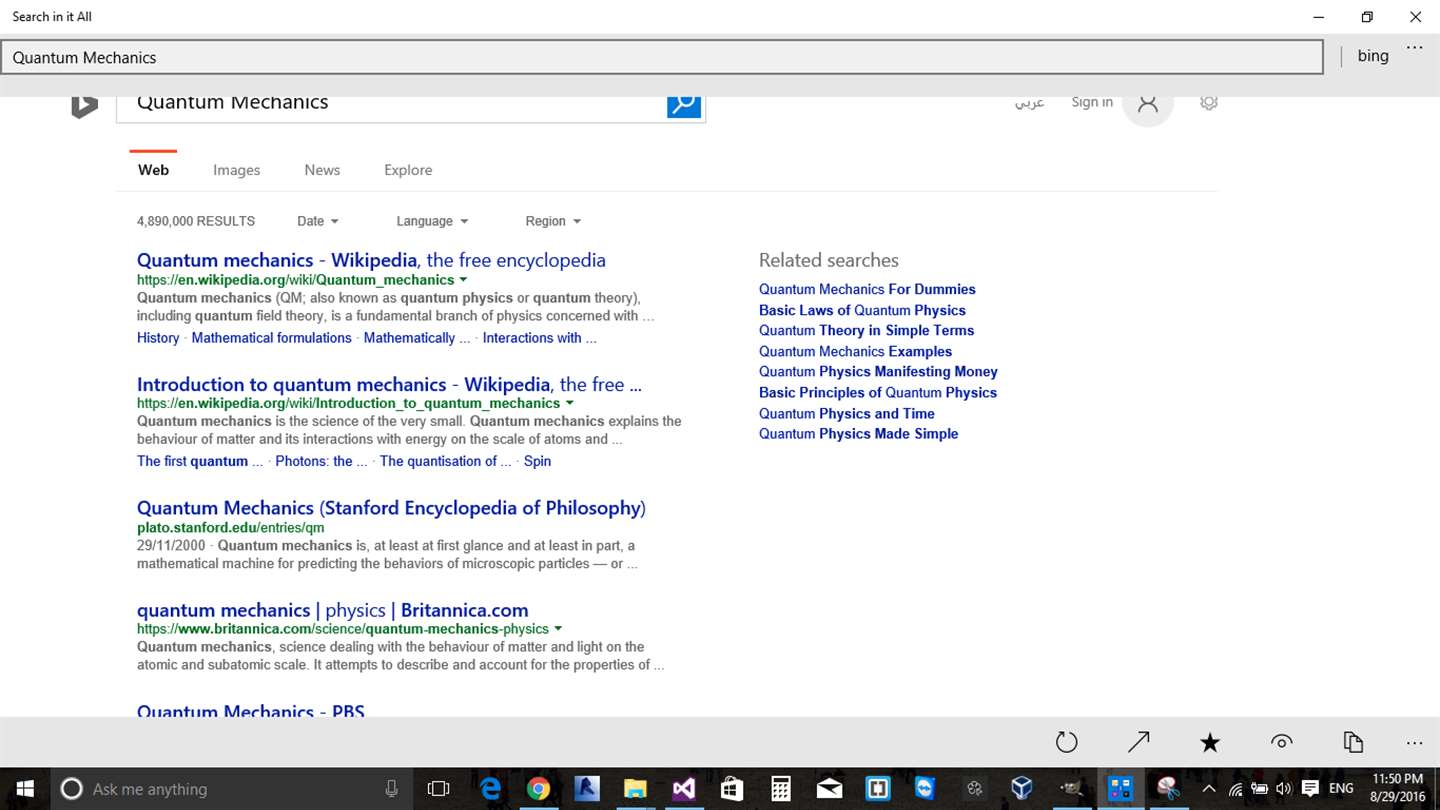Select the Web tab
This screenshot has height=810, width=1440.
coord(153,170)
